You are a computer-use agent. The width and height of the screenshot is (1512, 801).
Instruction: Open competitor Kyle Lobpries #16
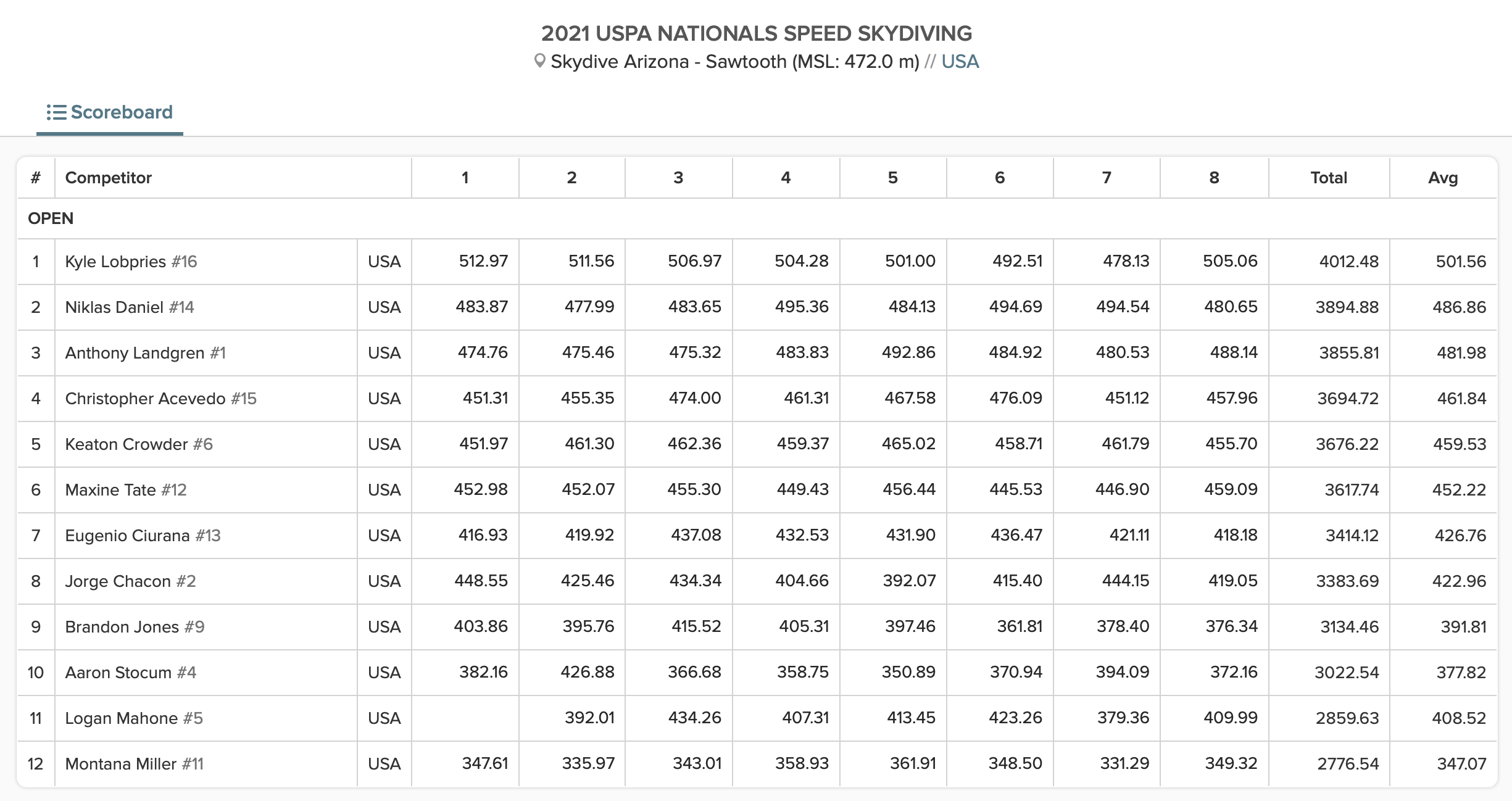[x=131, y=262]
